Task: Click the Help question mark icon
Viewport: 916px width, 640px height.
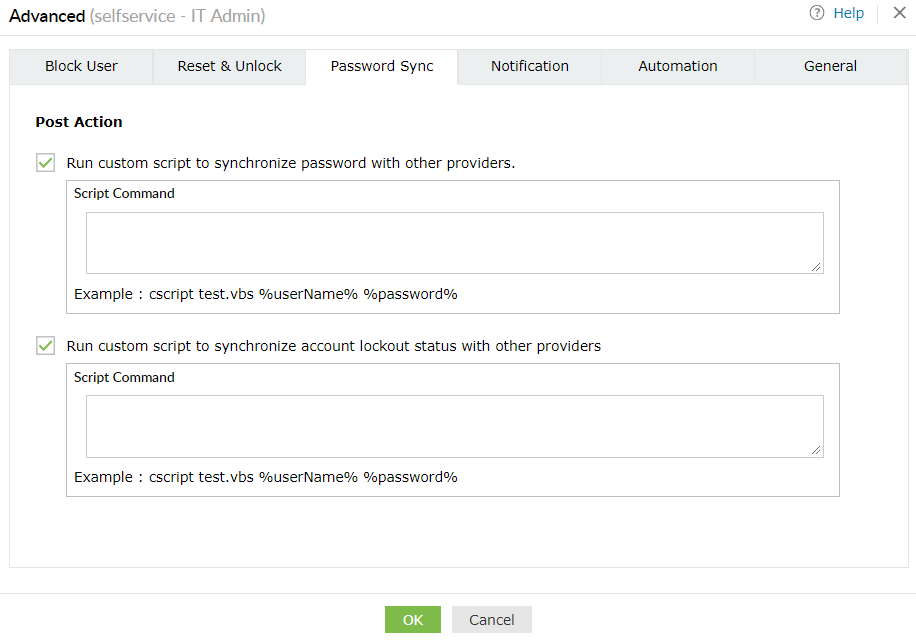Action: (817, 13)
